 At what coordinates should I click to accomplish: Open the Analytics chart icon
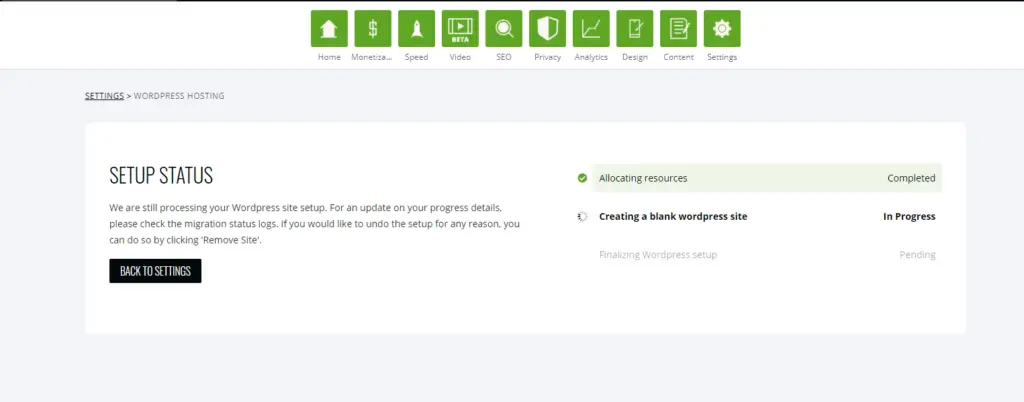tap(591, 29)
